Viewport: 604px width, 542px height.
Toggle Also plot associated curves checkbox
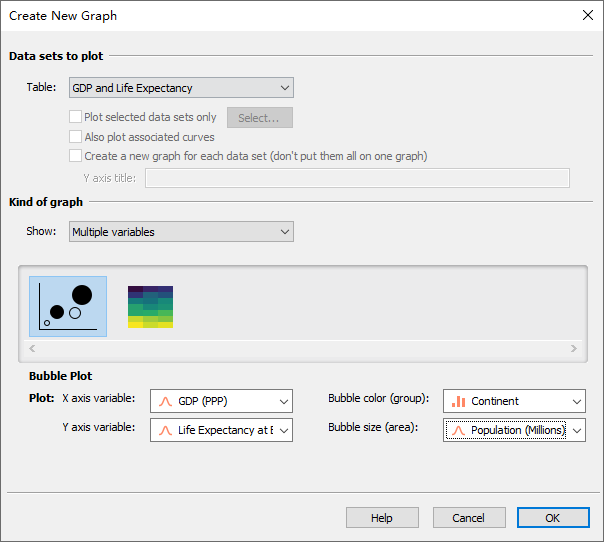pos(76,137)
